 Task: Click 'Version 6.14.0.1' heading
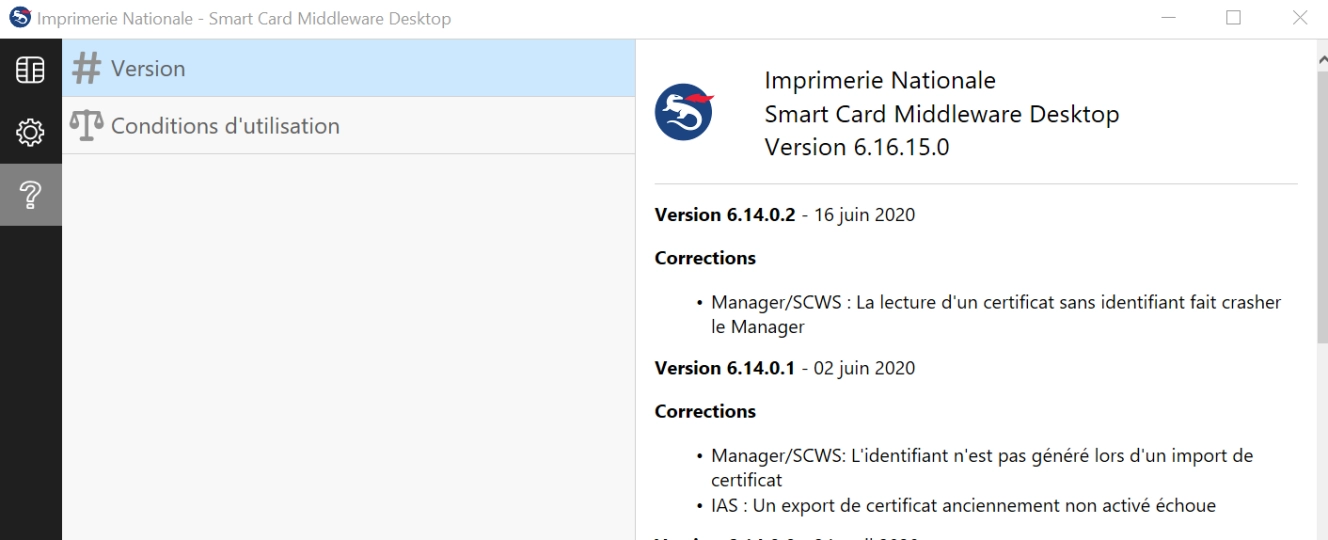pos(724,368)
